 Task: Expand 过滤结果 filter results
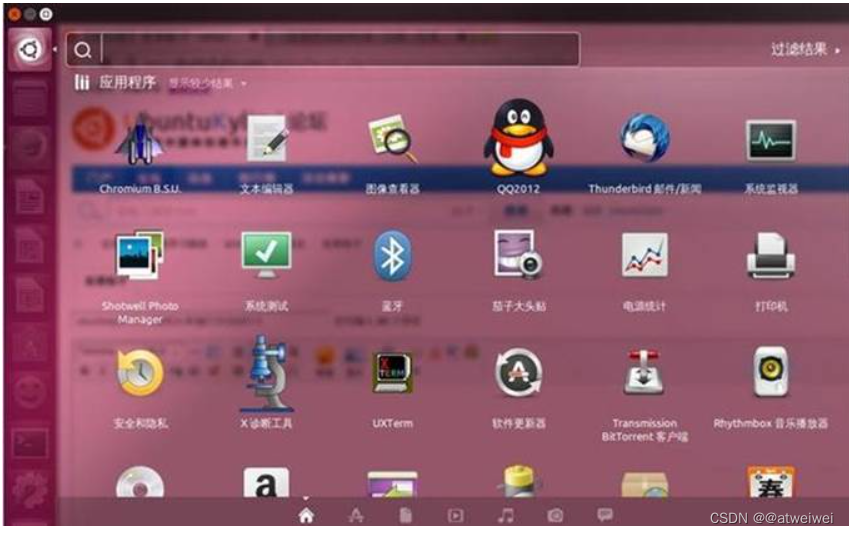[x=805, y=49]
